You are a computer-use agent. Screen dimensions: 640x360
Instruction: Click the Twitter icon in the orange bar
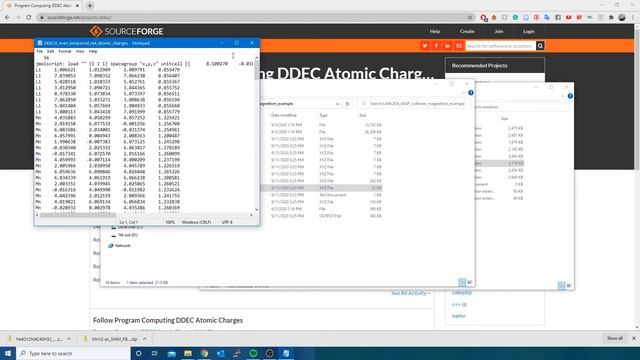tap(425, 46)
